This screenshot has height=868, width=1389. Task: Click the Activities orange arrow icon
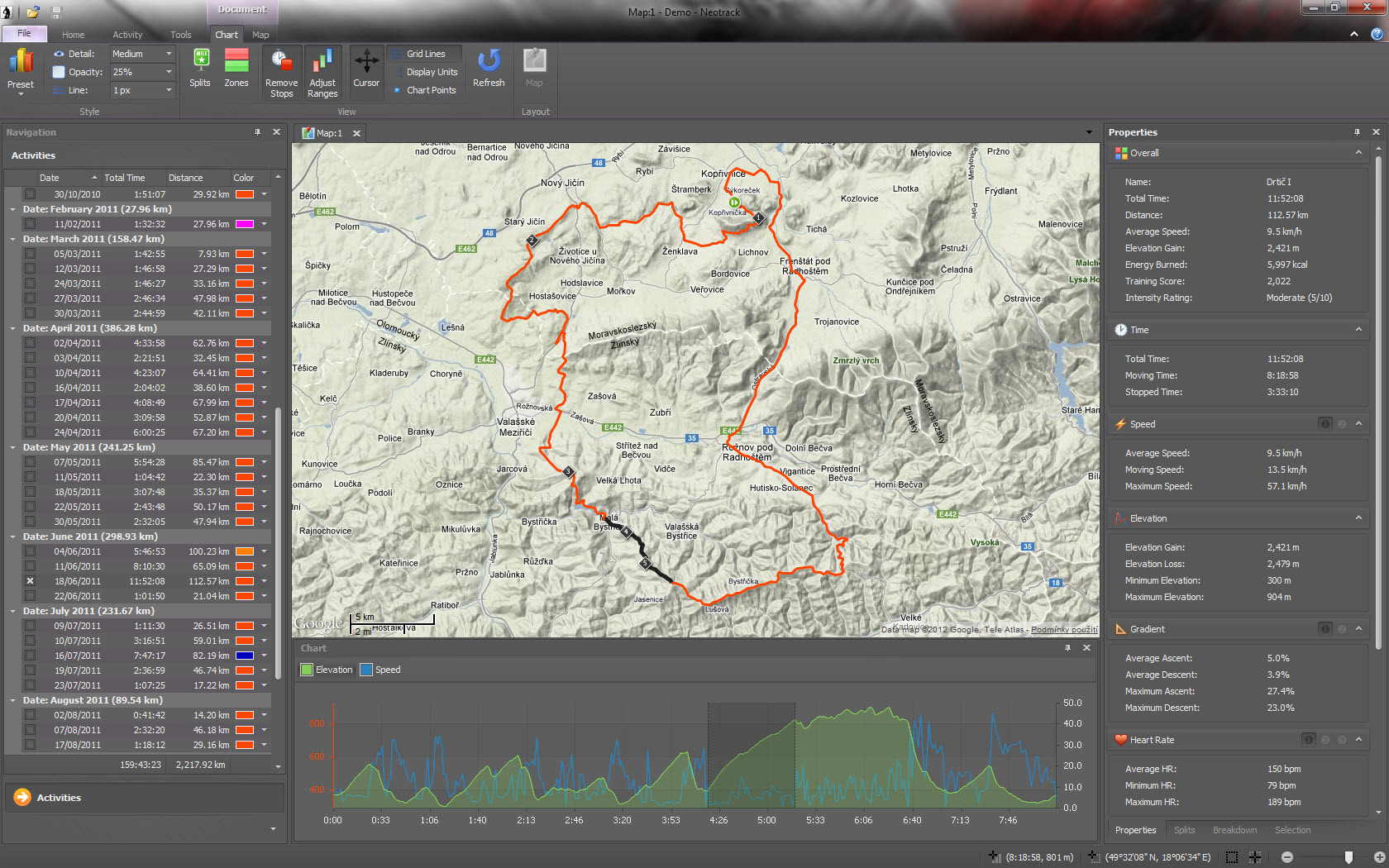(22, 797)
